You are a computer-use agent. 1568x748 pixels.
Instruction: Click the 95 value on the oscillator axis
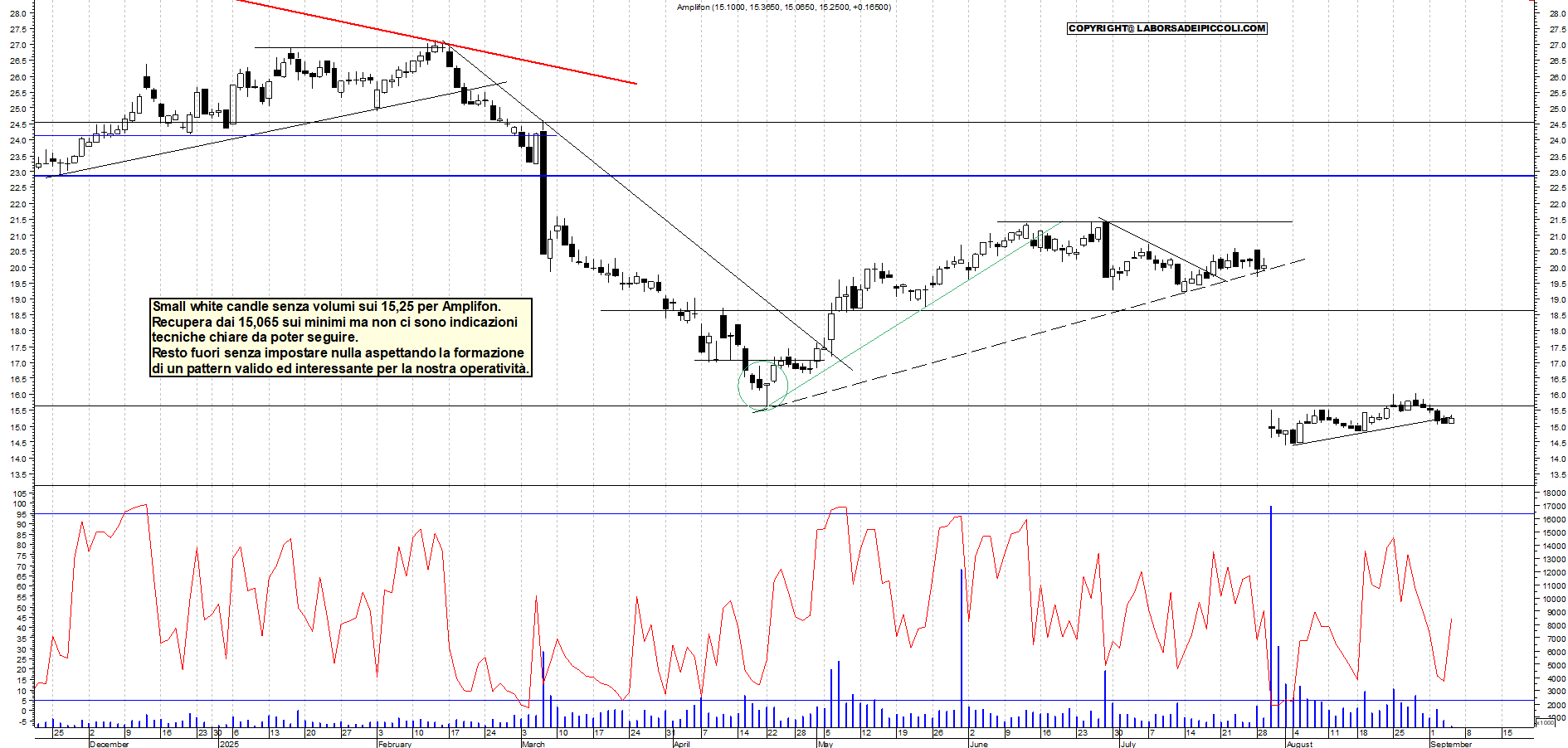point(22,515)
